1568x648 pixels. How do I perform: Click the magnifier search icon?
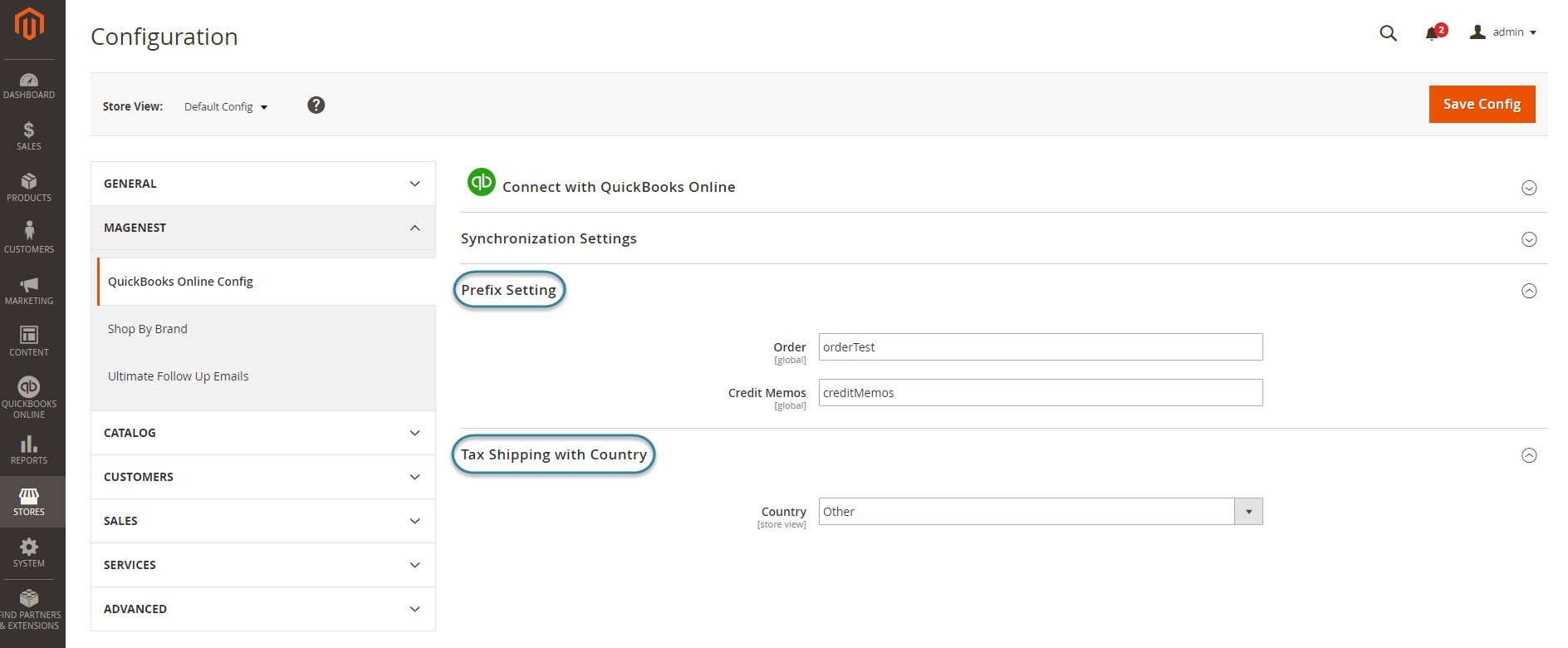coord(1388,33)
